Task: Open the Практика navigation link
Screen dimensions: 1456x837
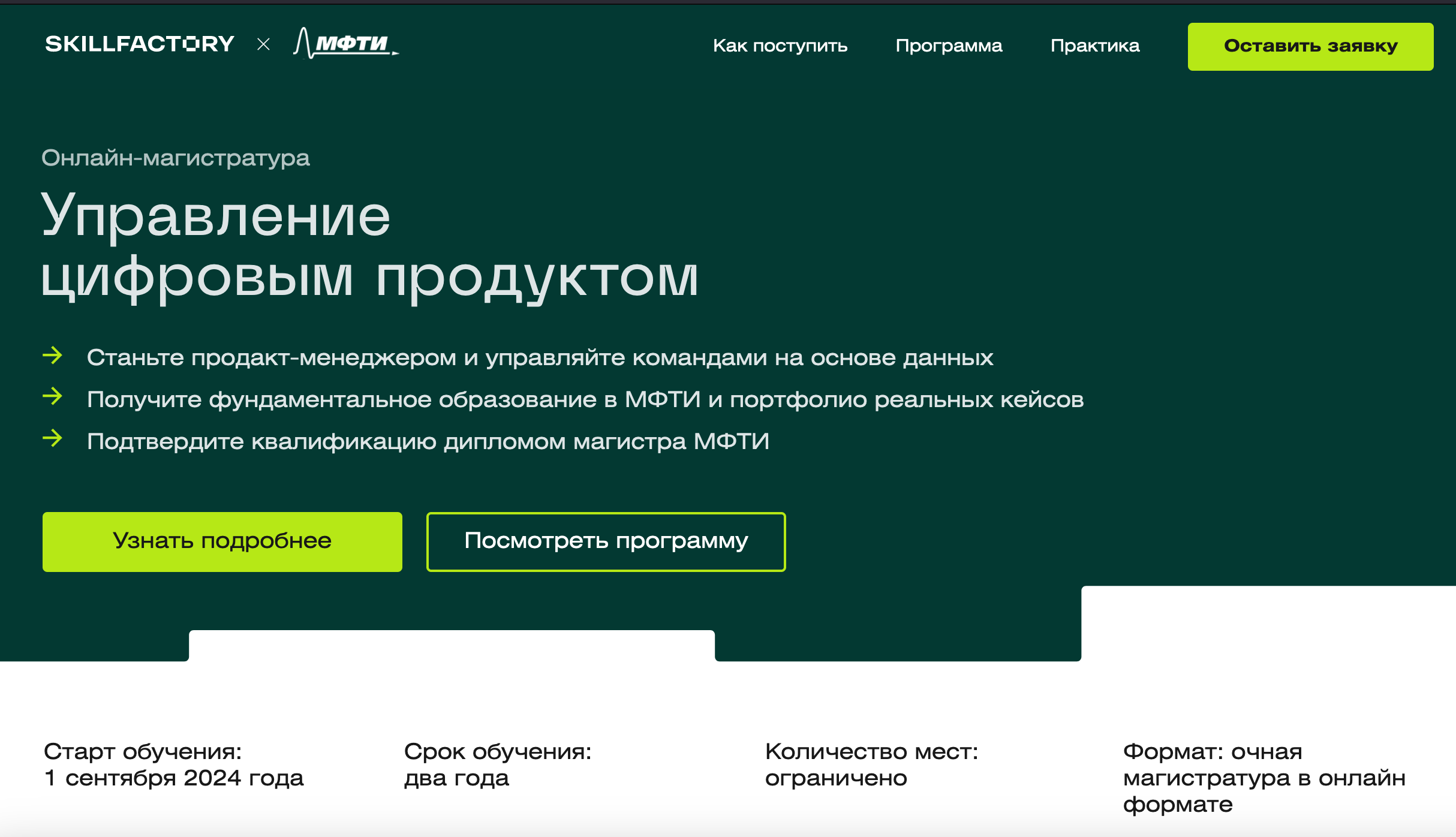Action: click(x=1095, y=46)
